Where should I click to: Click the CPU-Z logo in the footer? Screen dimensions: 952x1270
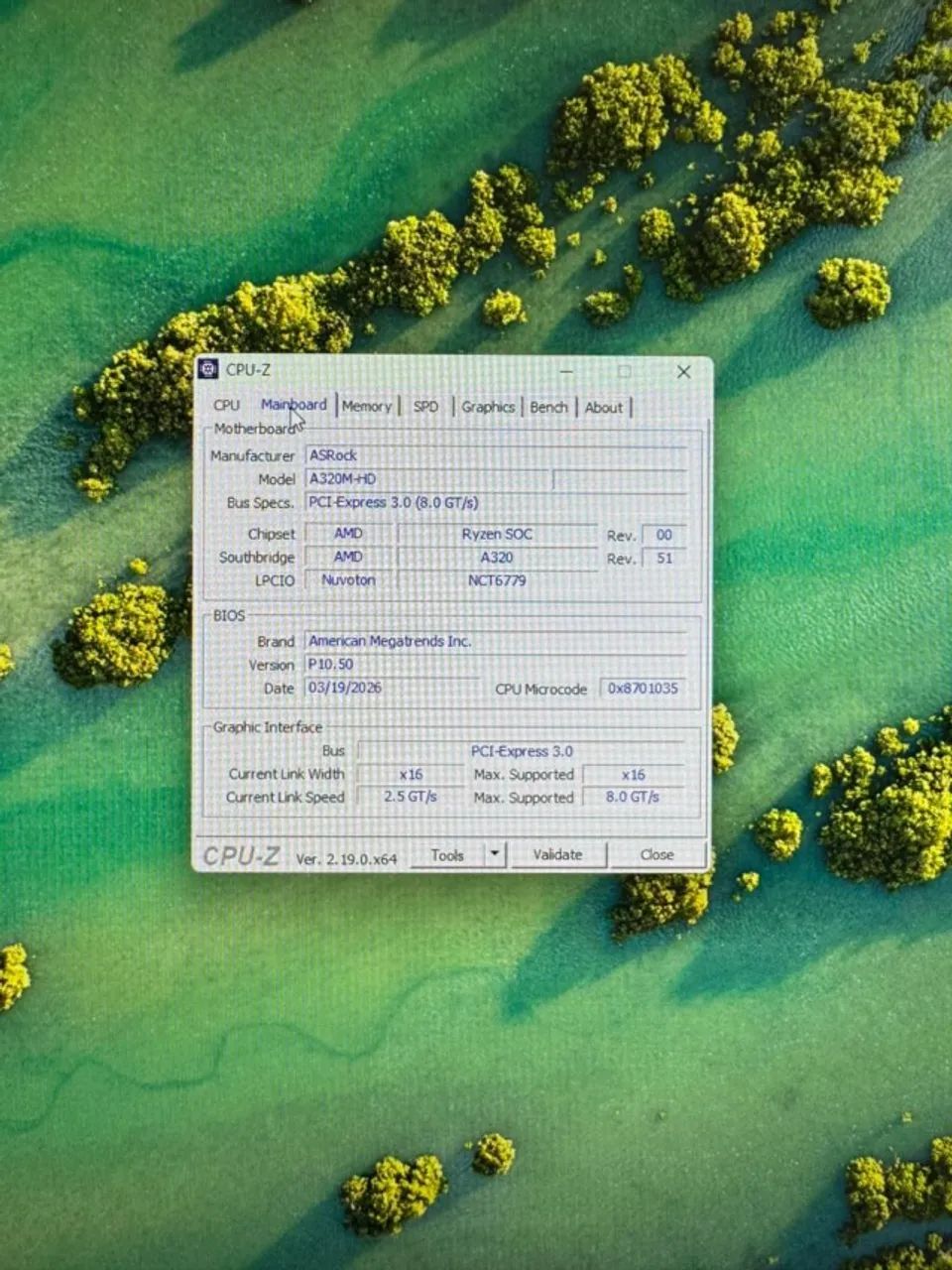(241, 855)
